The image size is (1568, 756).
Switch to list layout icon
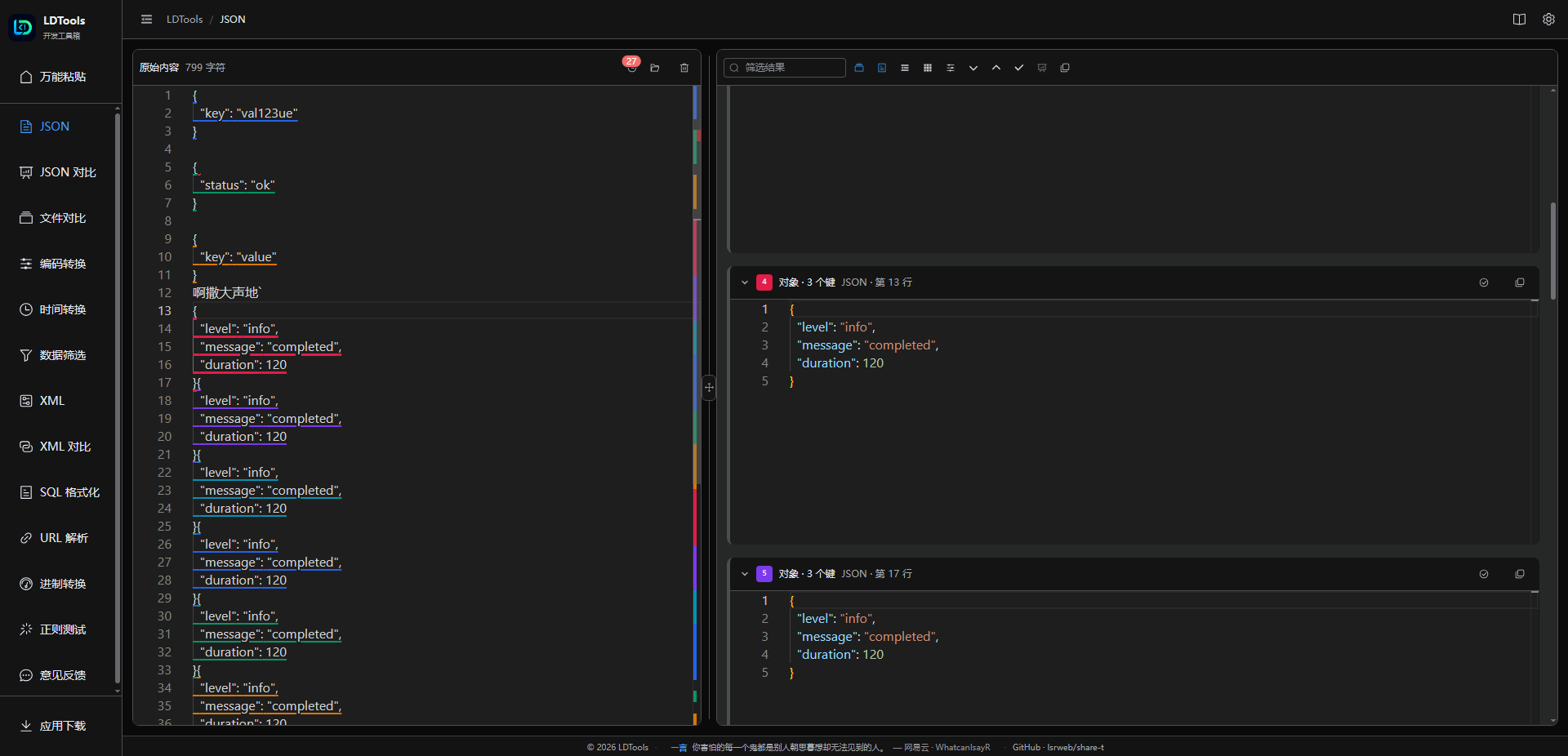[x=905, y=68]
